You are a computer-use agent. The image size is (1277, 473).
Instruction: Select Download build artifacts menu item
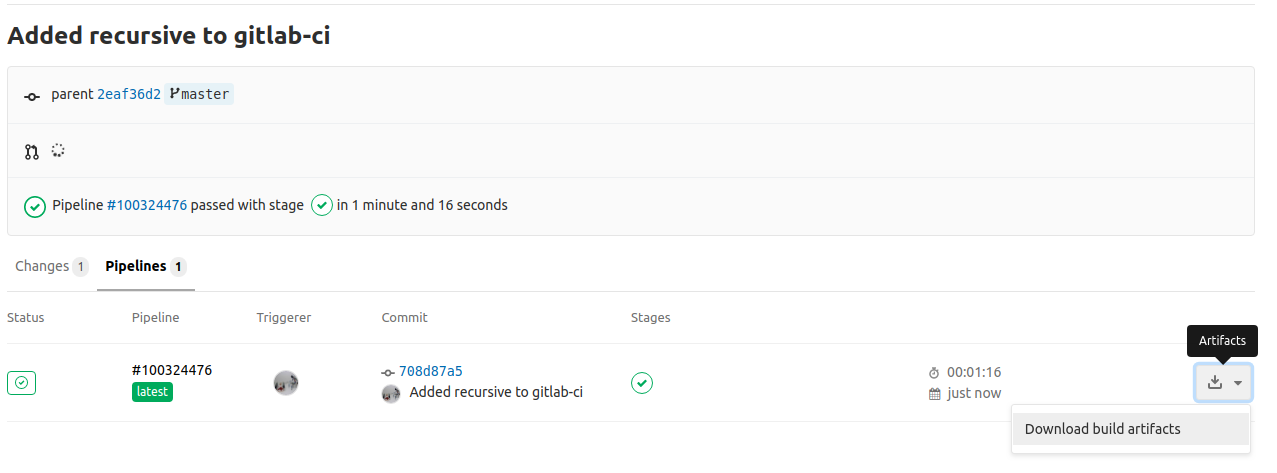(1102, 429)
